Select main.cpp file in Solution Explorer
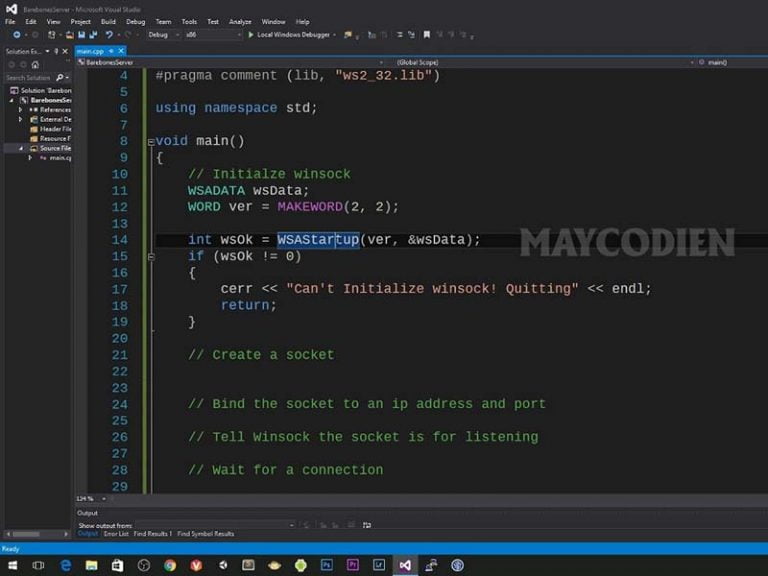The height and width of the screenshot is (576, 768). [x=60, y=158]
